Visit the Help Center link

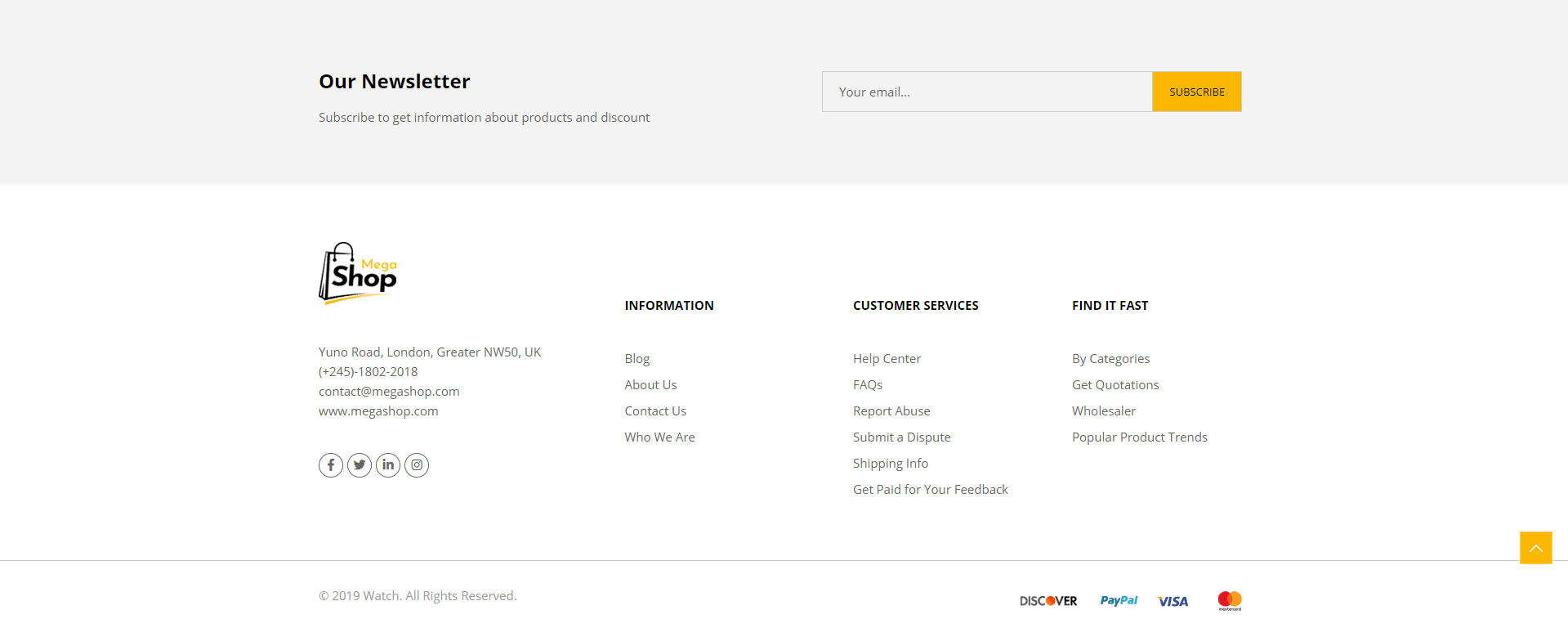[x=887, y=359]
